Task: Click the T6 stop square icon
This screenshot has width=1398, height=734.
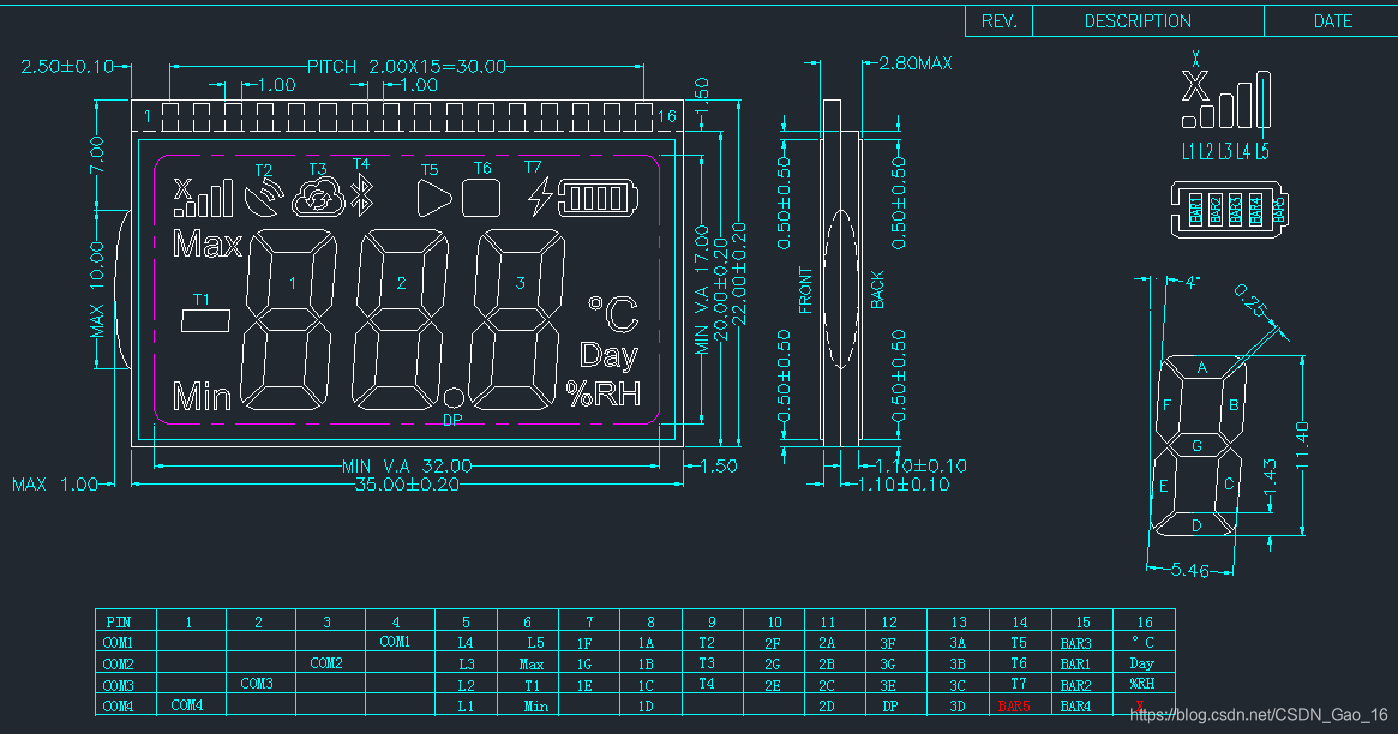Action: [481, 198]
